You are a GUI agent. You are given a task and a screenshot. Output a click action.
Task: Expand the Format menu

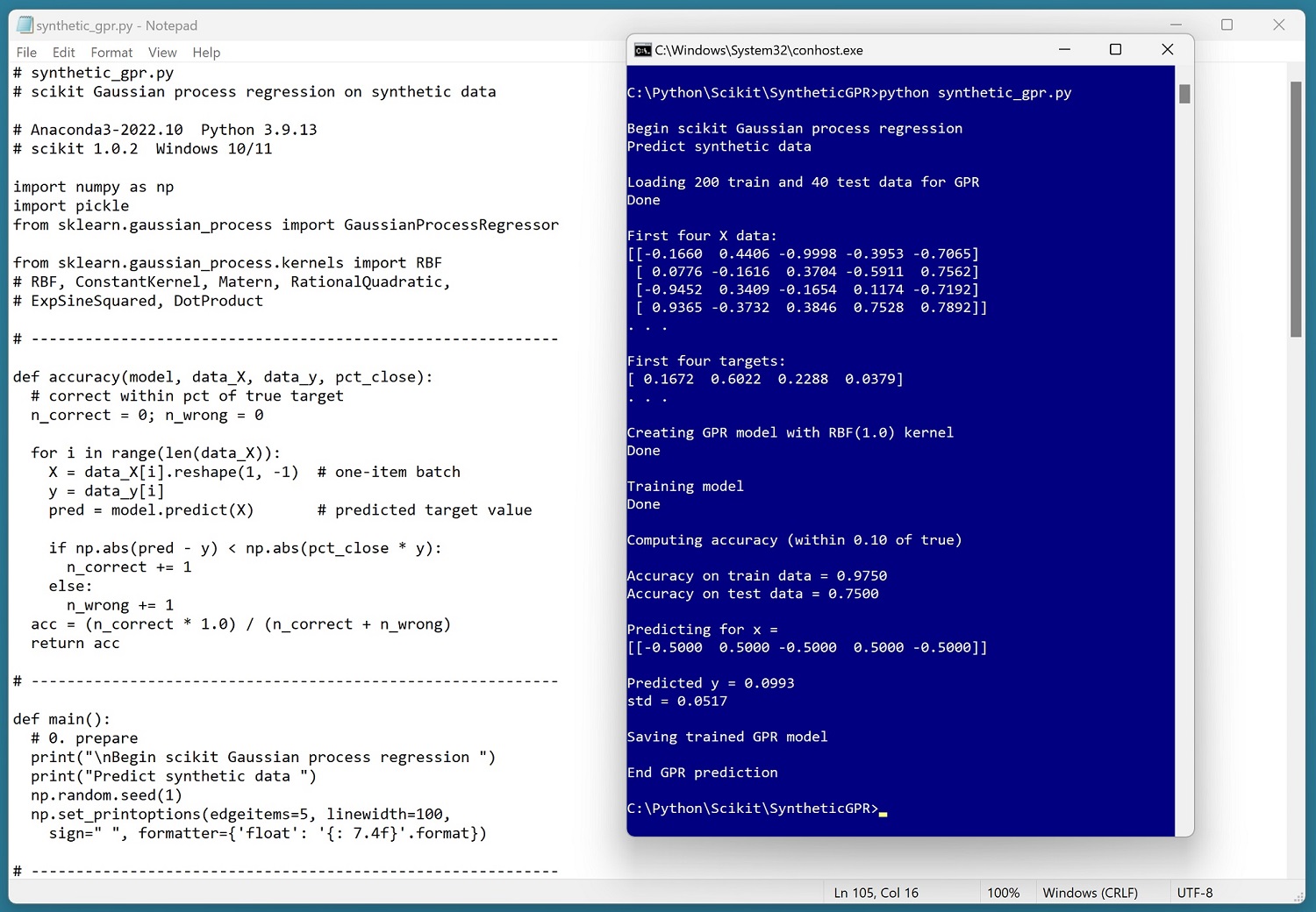coord(111,53)
